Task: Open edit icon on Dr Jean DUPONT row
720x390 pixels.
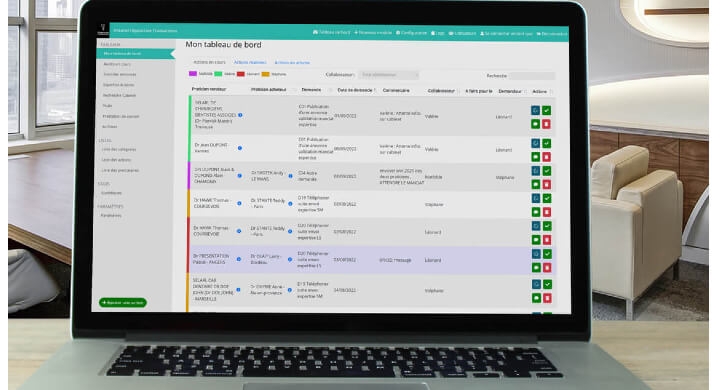Action: coord(535,143)
